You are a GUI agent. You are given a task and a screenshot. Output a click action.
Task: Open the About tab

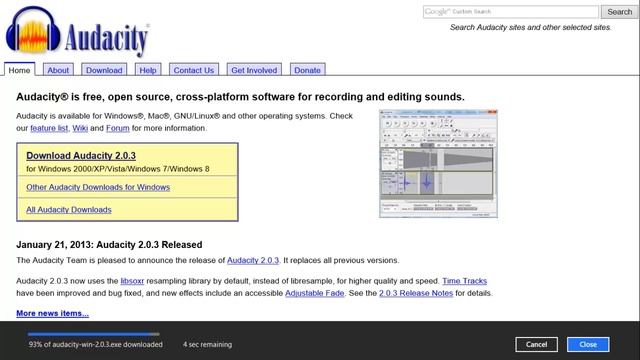58,70
